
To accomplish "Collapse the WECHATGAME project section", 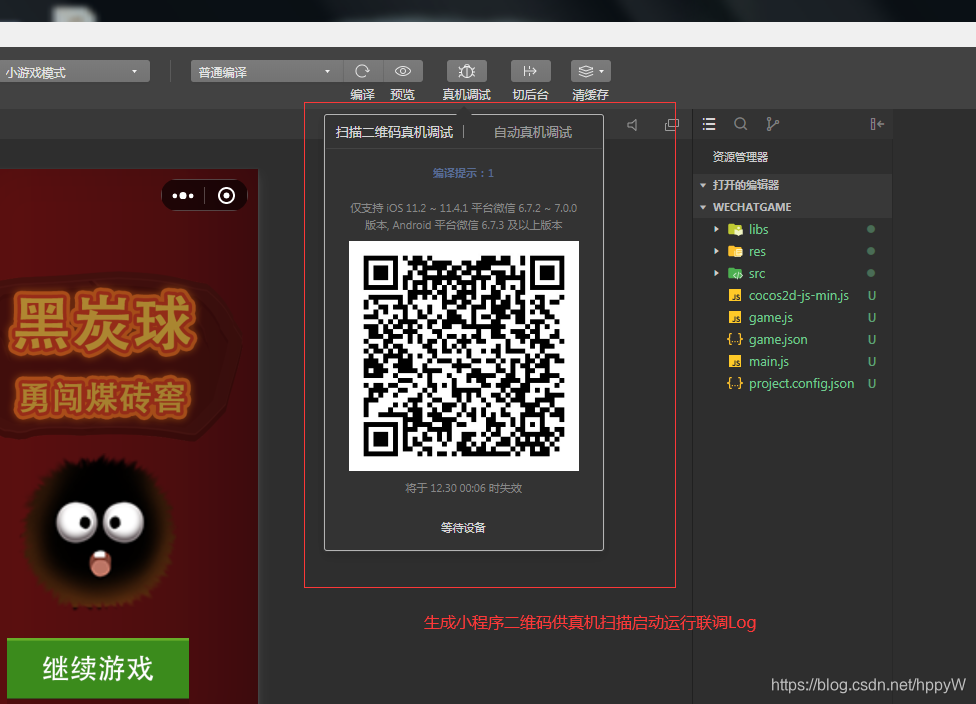I will point(703,207).
